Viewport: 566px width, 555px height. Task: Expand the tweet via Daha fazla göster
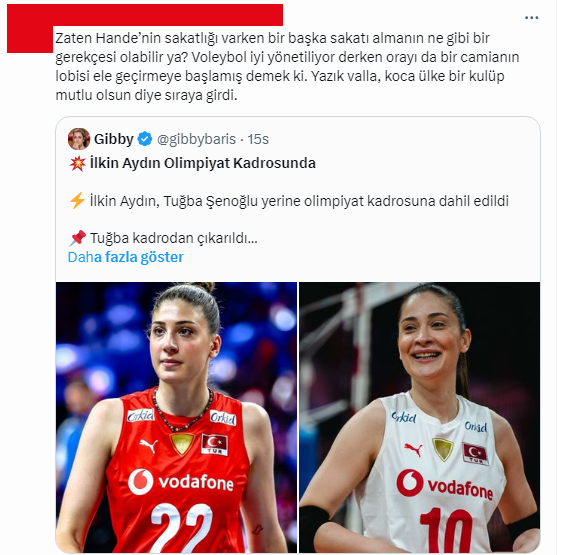[126, 257]
